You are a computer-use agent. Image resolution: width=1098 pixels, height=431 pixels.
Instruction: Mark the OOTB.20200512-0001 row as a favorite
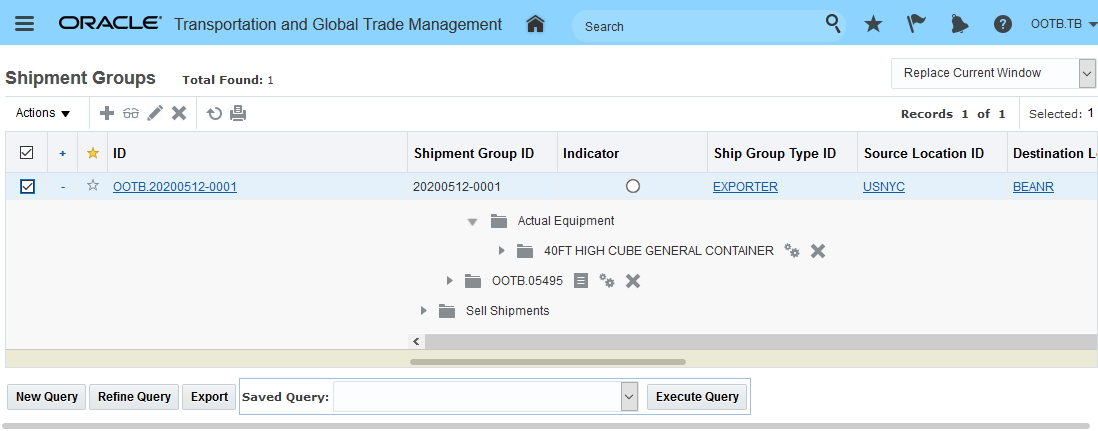point(93,186)
